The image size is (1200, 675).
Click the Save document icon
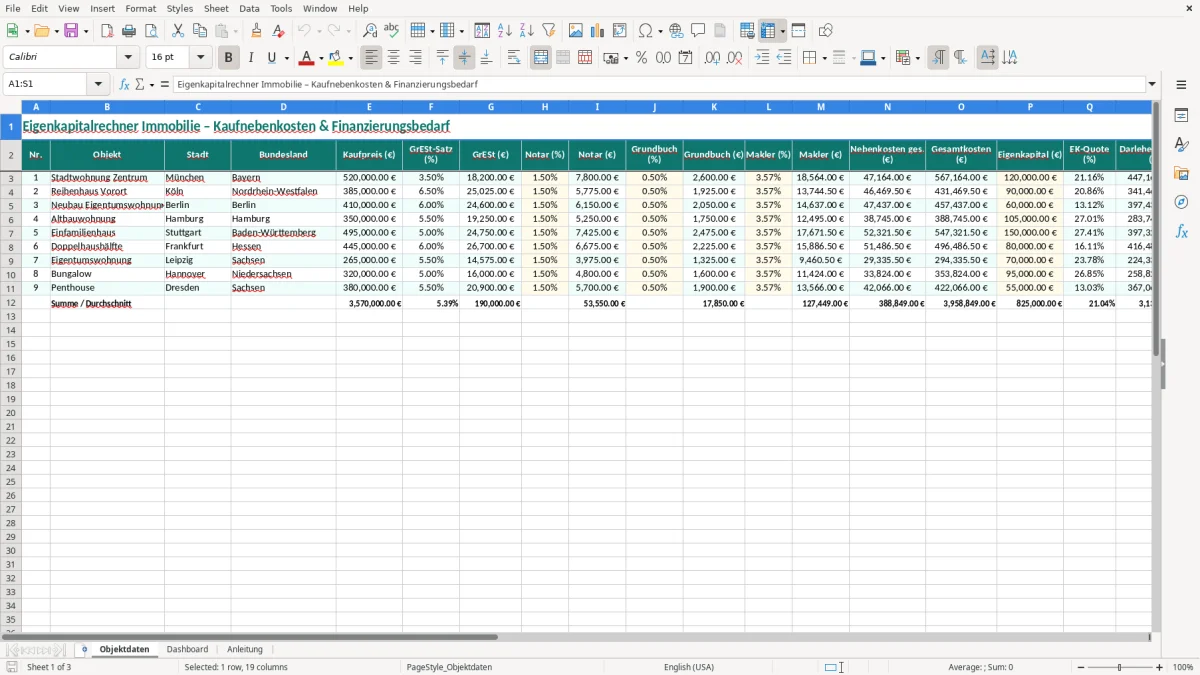tap(71, 31)
